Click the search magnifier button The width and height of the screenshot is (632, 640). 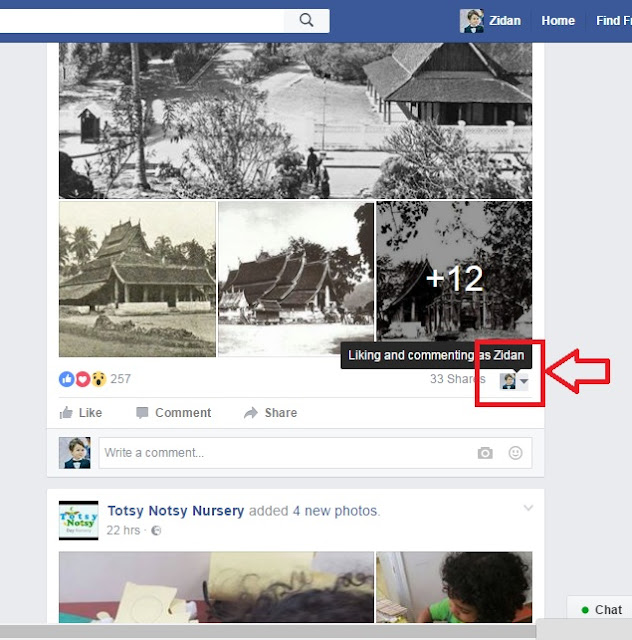(307, 20)
